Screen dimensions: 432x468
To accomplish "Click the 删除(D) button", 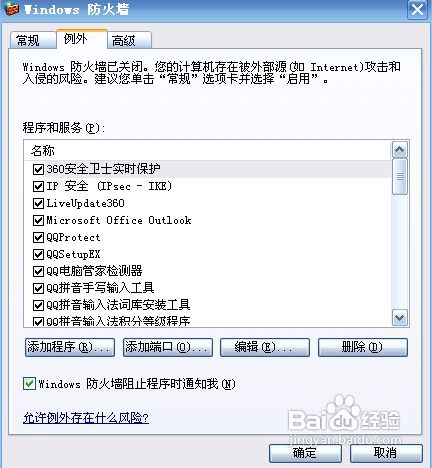I will 363,348.
